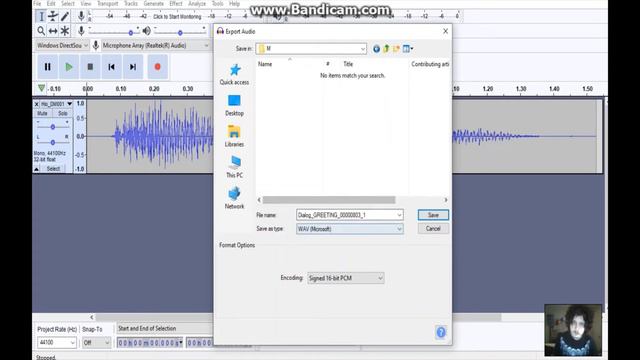Open the Microphone Array device dropdown
This screenshot has height=360, width=640.
click(156, 46)
